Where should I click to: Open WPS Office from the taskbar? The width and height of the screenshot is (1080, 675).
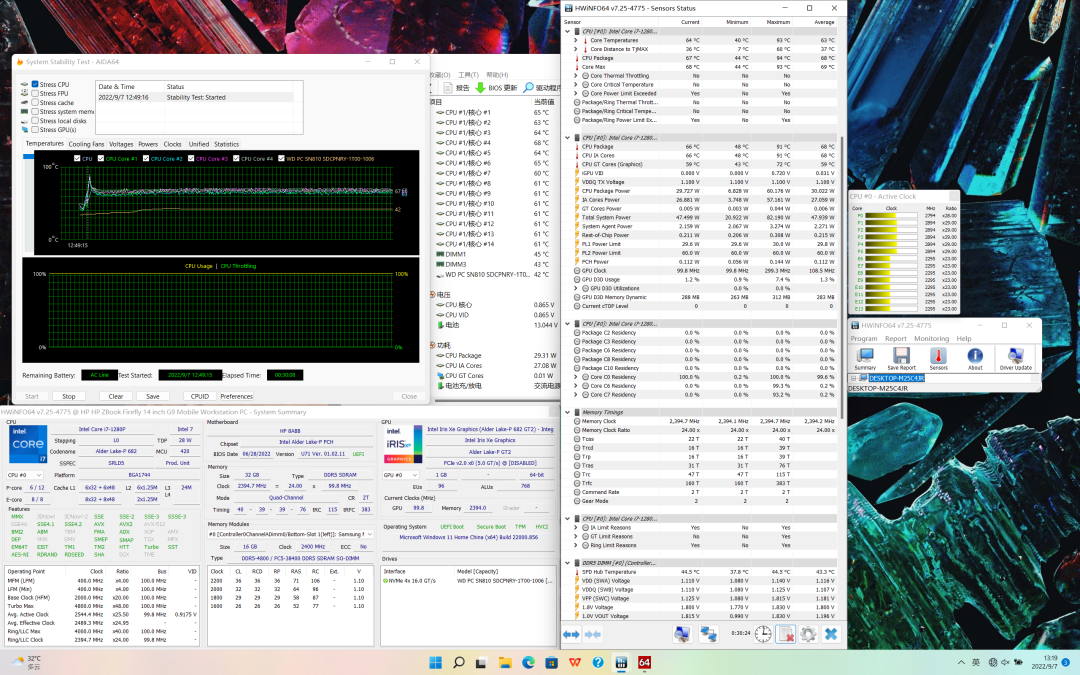pos(574,663)
